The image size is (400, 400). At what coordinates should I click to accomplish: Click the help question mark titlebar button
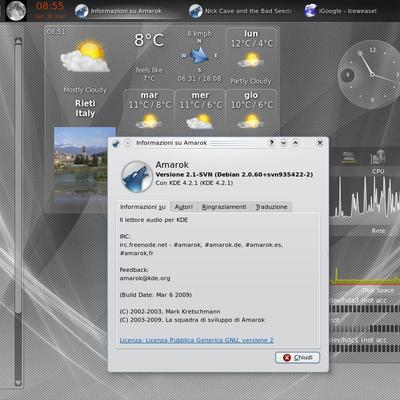pos(272,143)
